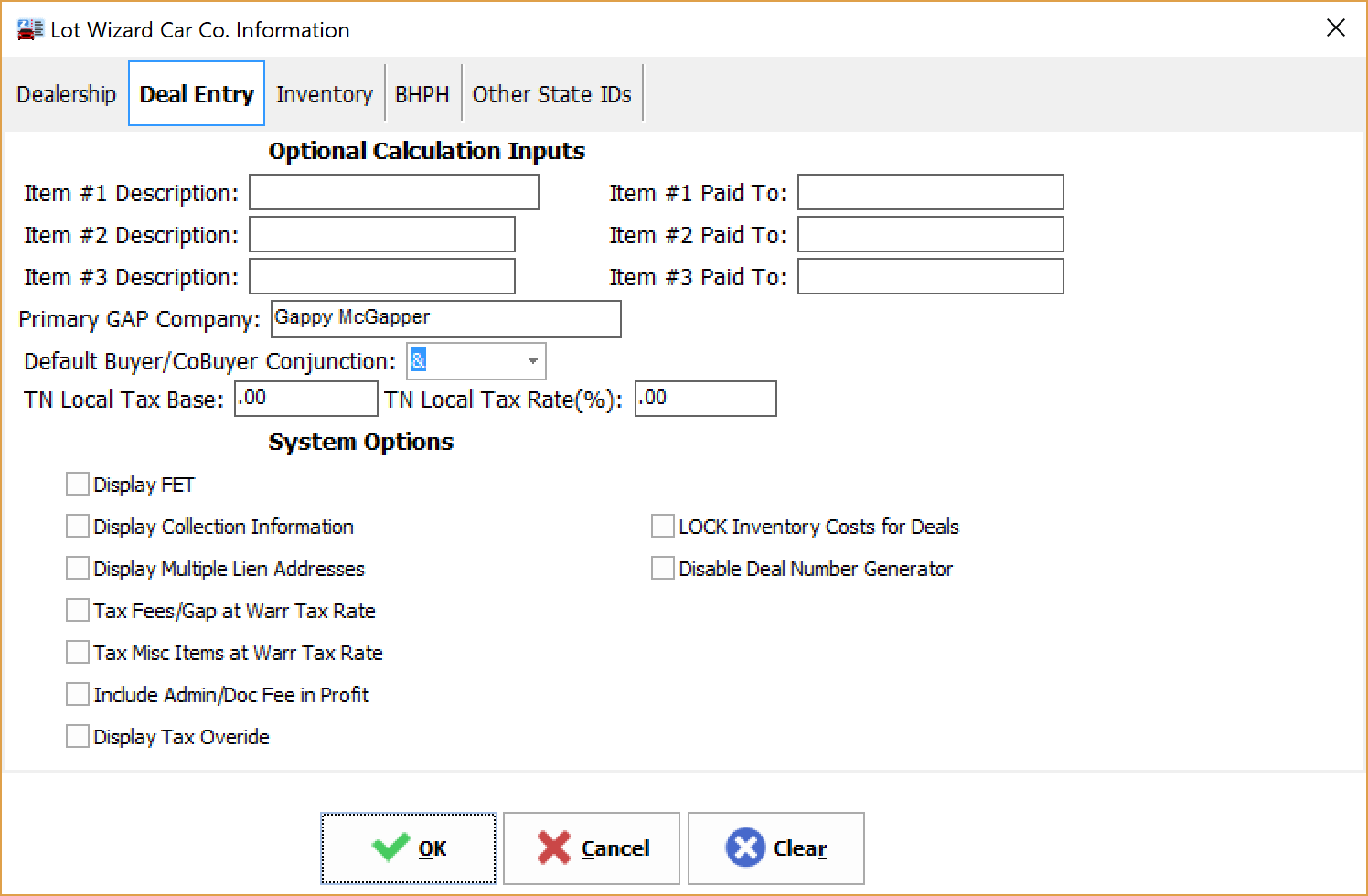
Task: Click the Primary GAP Company text box
Action: coord(445,318)
